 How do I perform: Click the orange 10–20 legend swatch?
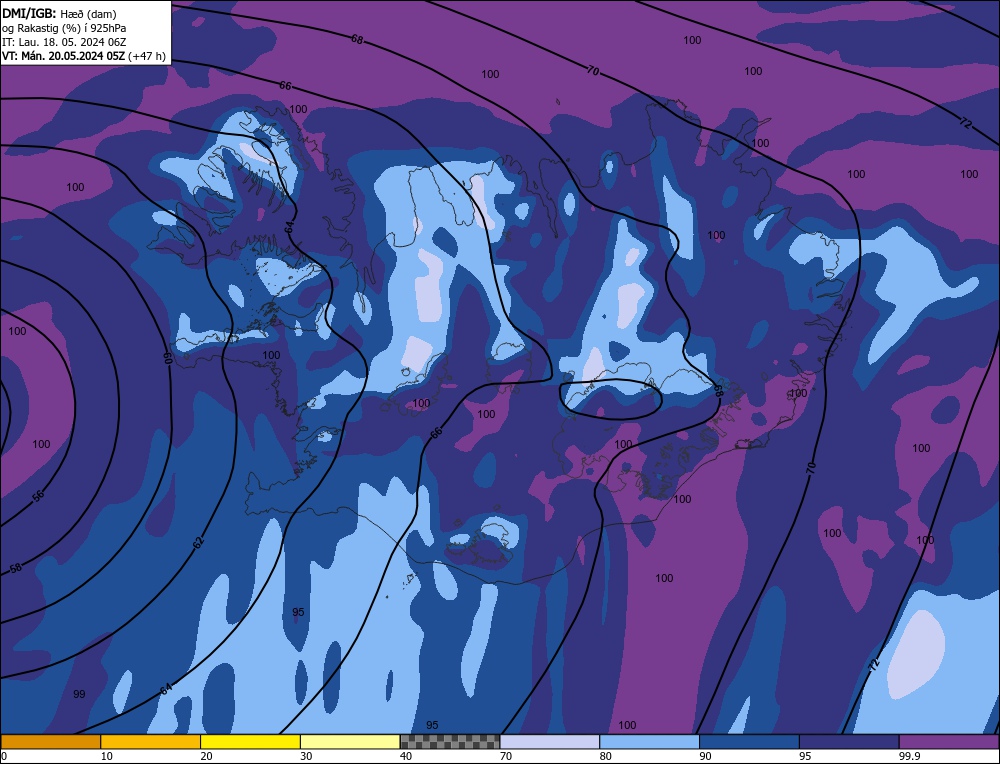pos(151,741)
